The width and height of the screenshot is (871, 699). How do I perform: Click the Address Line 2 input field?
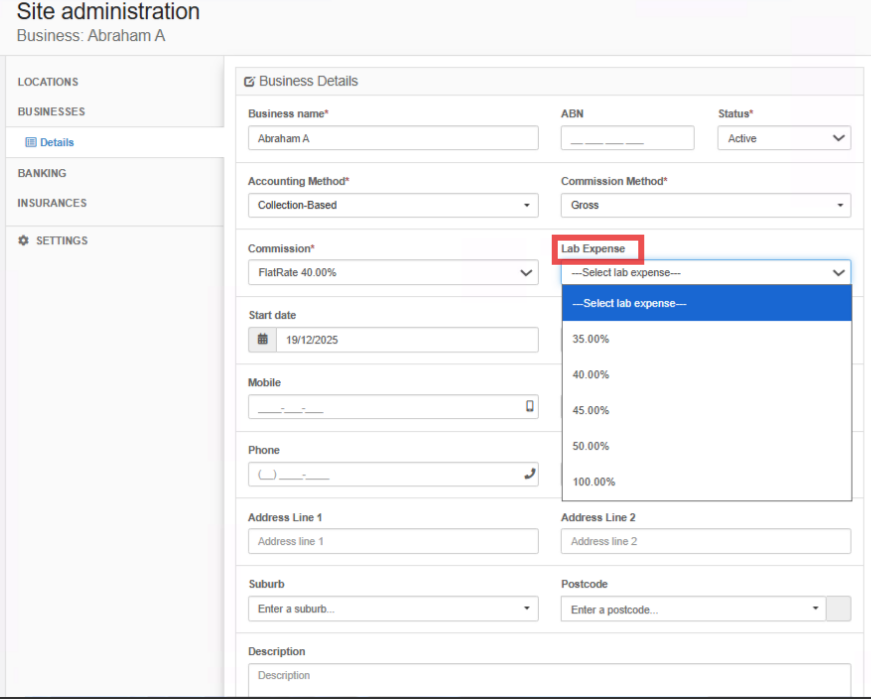pyautogui.click(x=705, y=541)
